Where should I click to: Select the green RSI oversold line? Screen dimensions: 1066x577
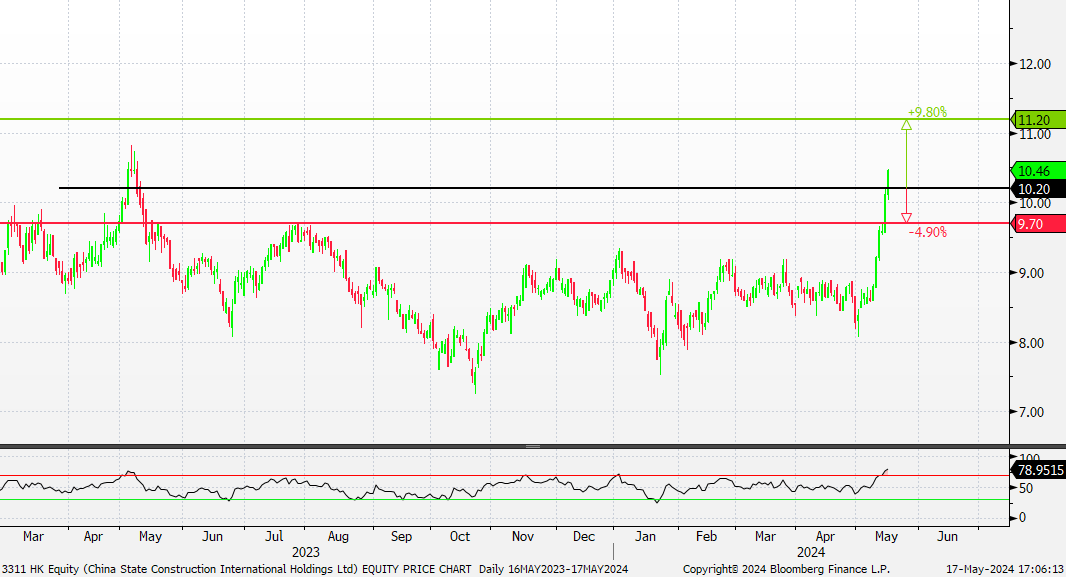pyautogui.click(x=504, y=500)
